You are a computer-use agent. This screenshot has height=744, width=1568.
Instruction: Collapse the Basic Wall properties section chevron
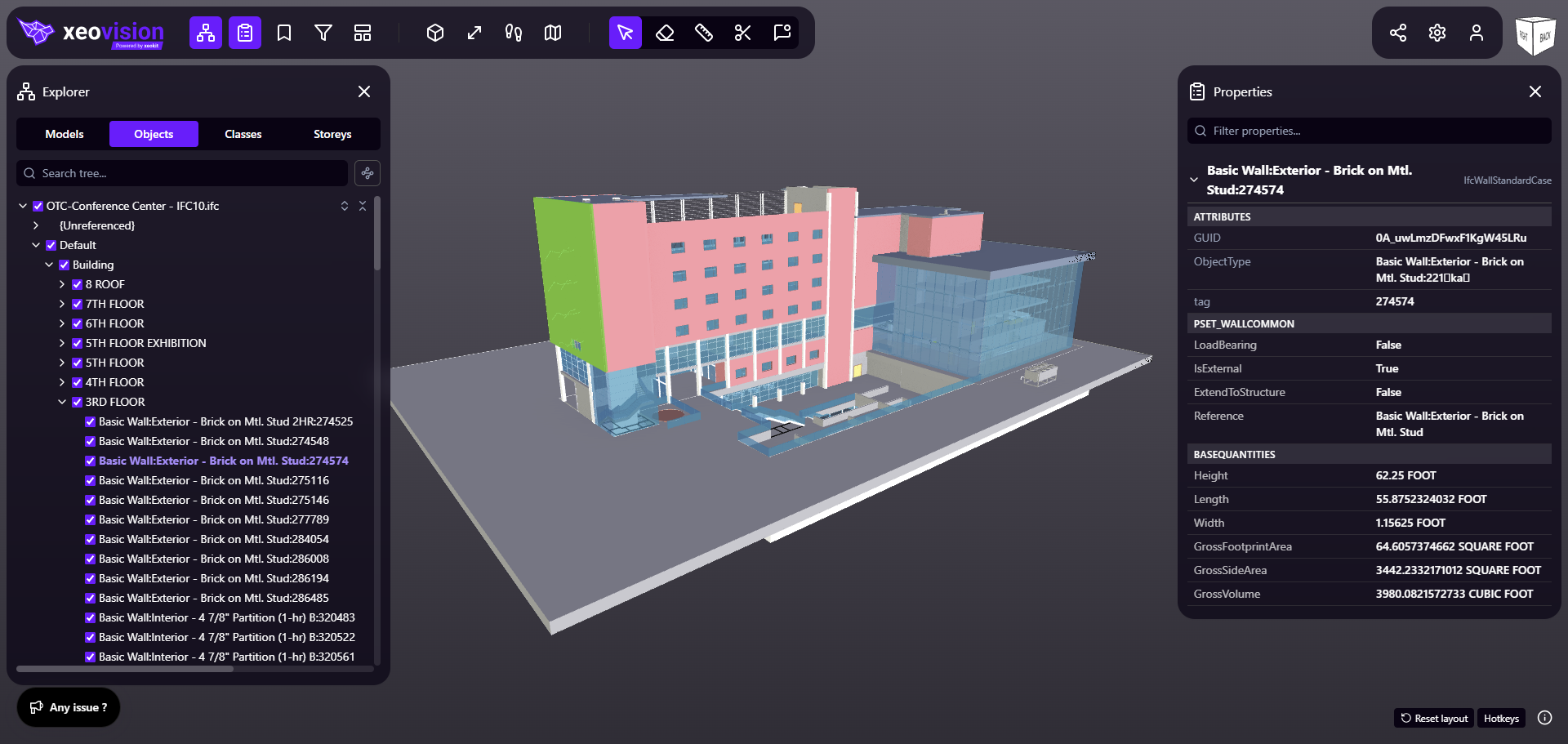[x=1194, y=180]
